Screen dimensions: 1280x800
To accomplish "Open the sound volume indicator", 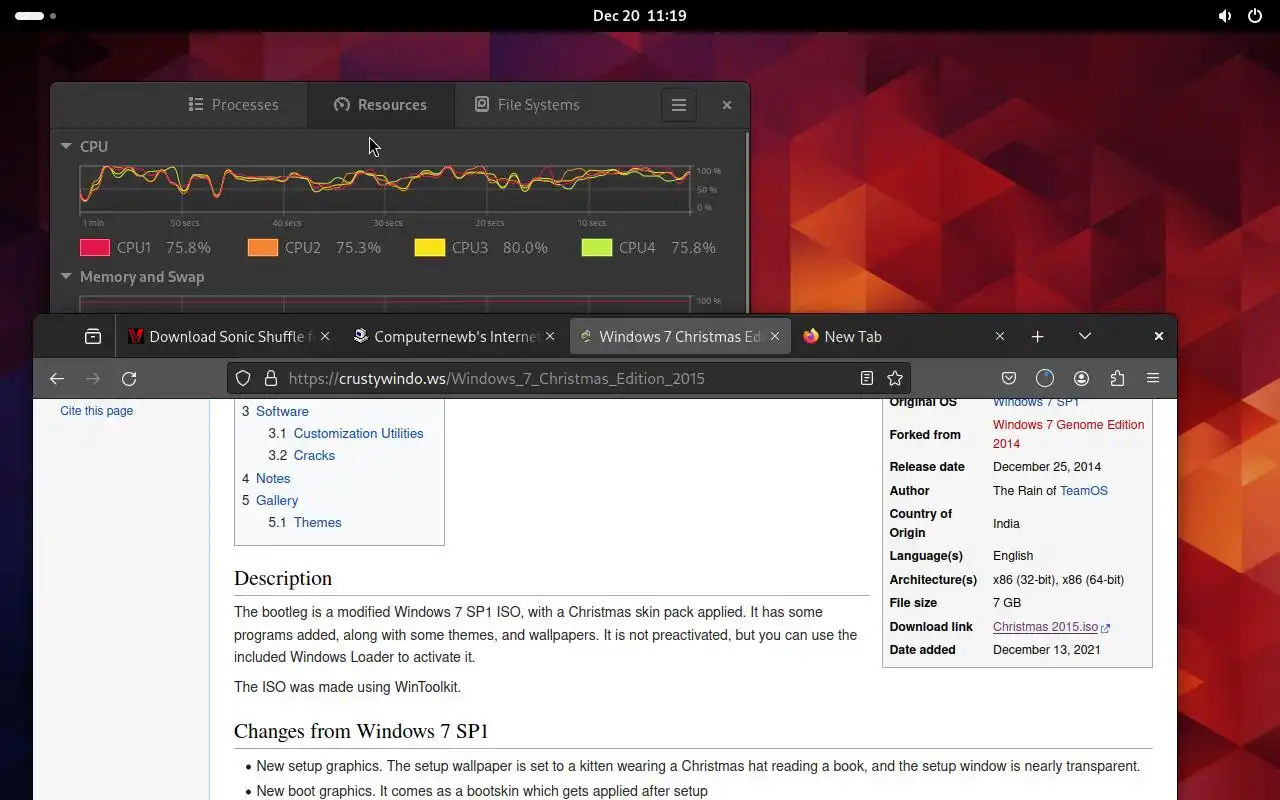I will tap(1225, 16).
